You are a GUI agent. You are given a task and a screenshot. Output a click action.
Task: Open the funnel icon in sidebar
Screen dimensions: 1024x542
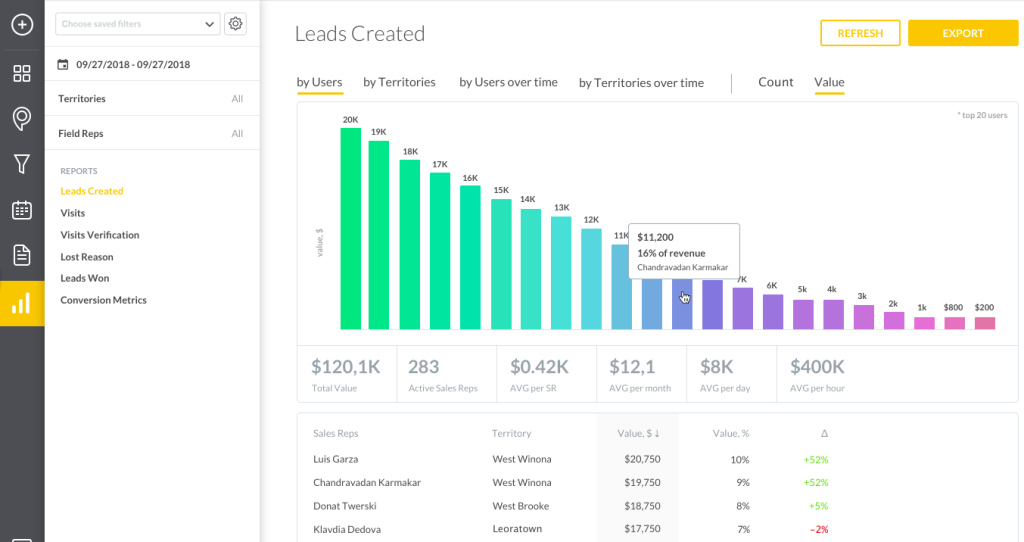click(x=22, y=164)
